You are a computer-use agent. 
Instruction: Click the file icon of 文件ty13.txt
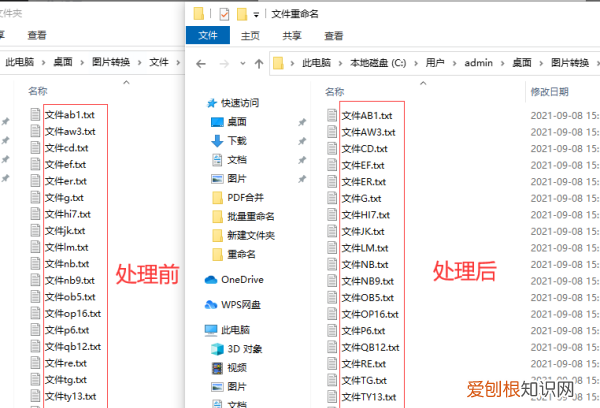35,396
